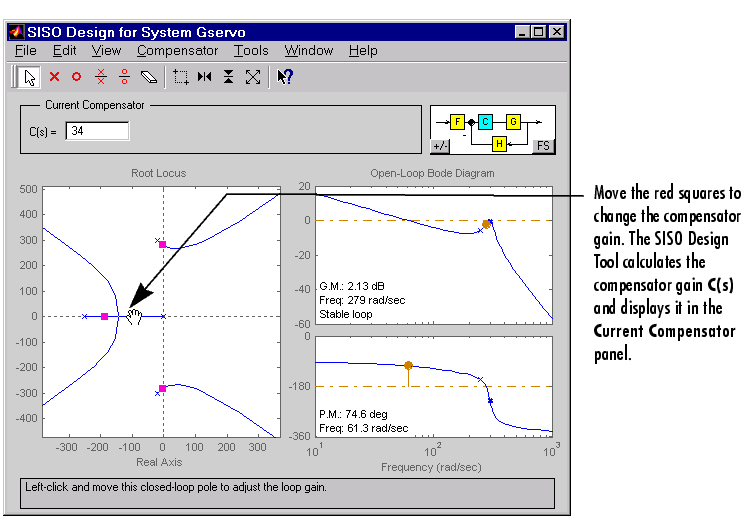Open the Compensator menu

177,50
